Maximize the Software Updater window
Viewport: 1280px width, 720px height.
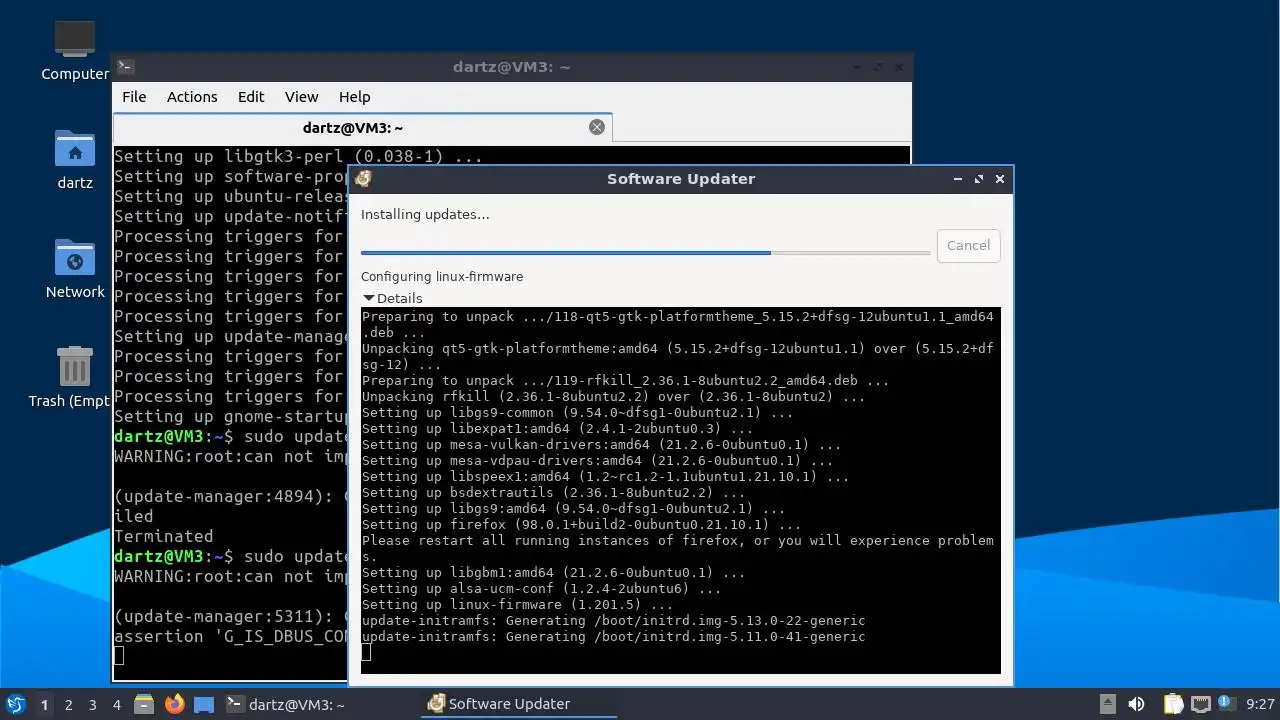click(x=979, y=179)
